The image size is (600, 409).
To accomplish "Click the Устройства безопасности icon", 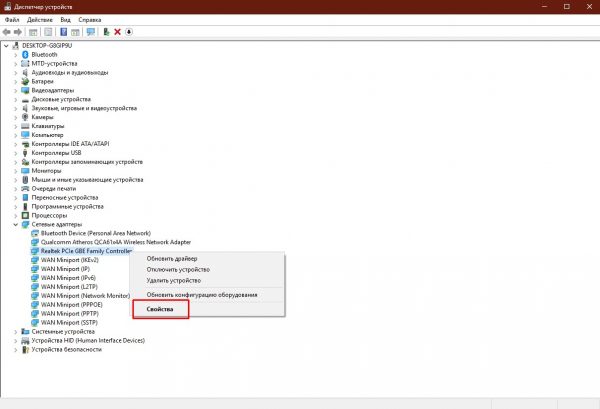I will (25, 349).
